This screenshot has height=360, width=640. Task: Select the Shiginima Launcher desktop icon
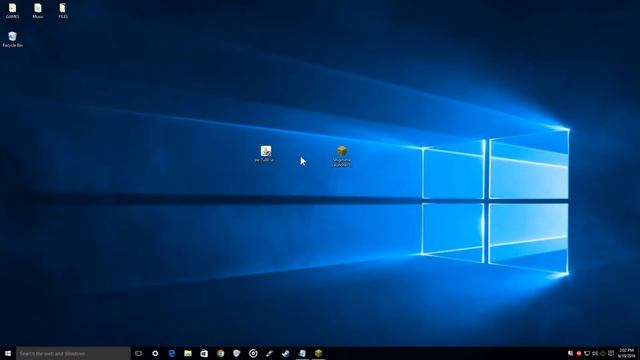click(342, 156)
